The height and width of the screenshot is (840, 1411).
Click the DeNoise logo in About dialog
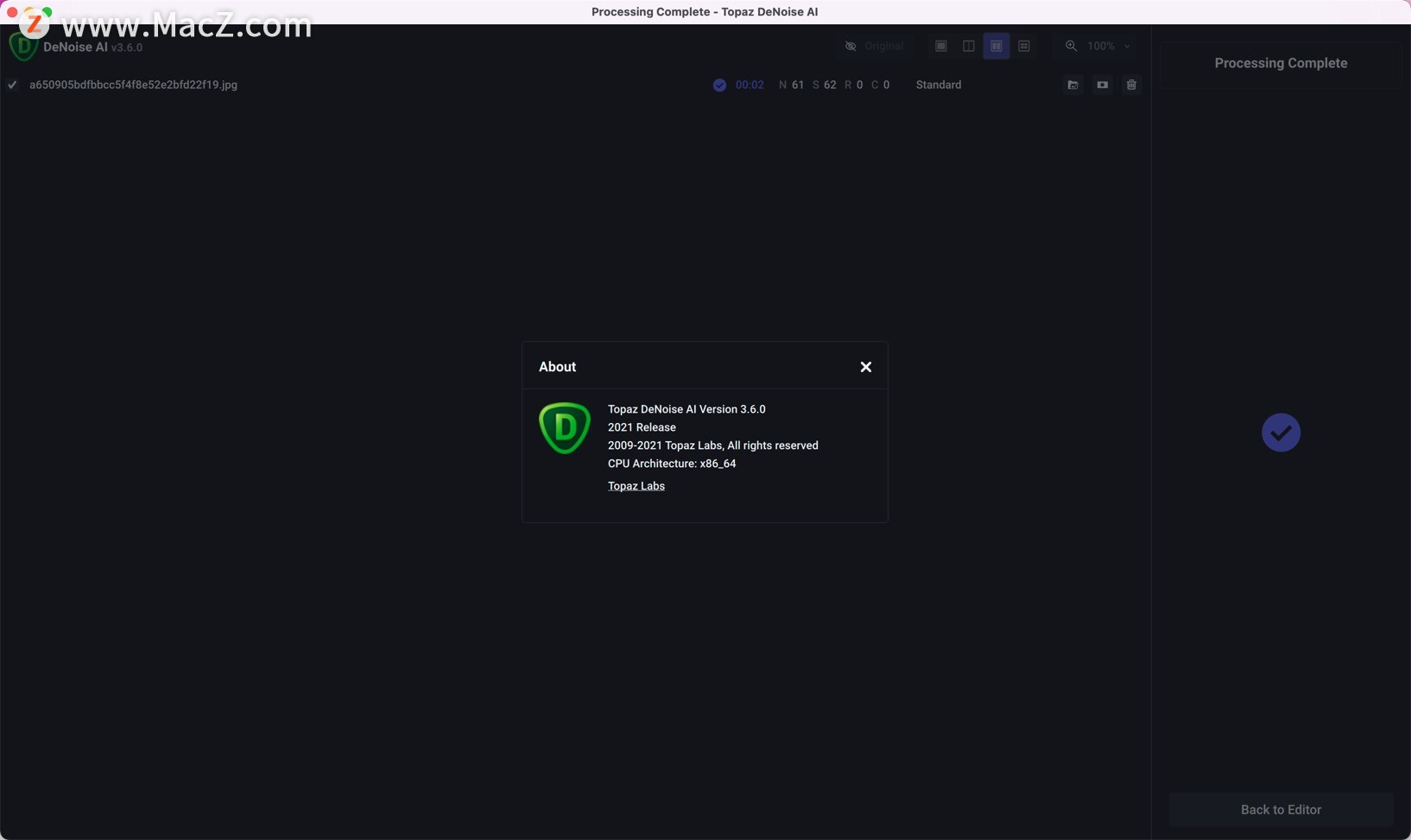(565, 428)
